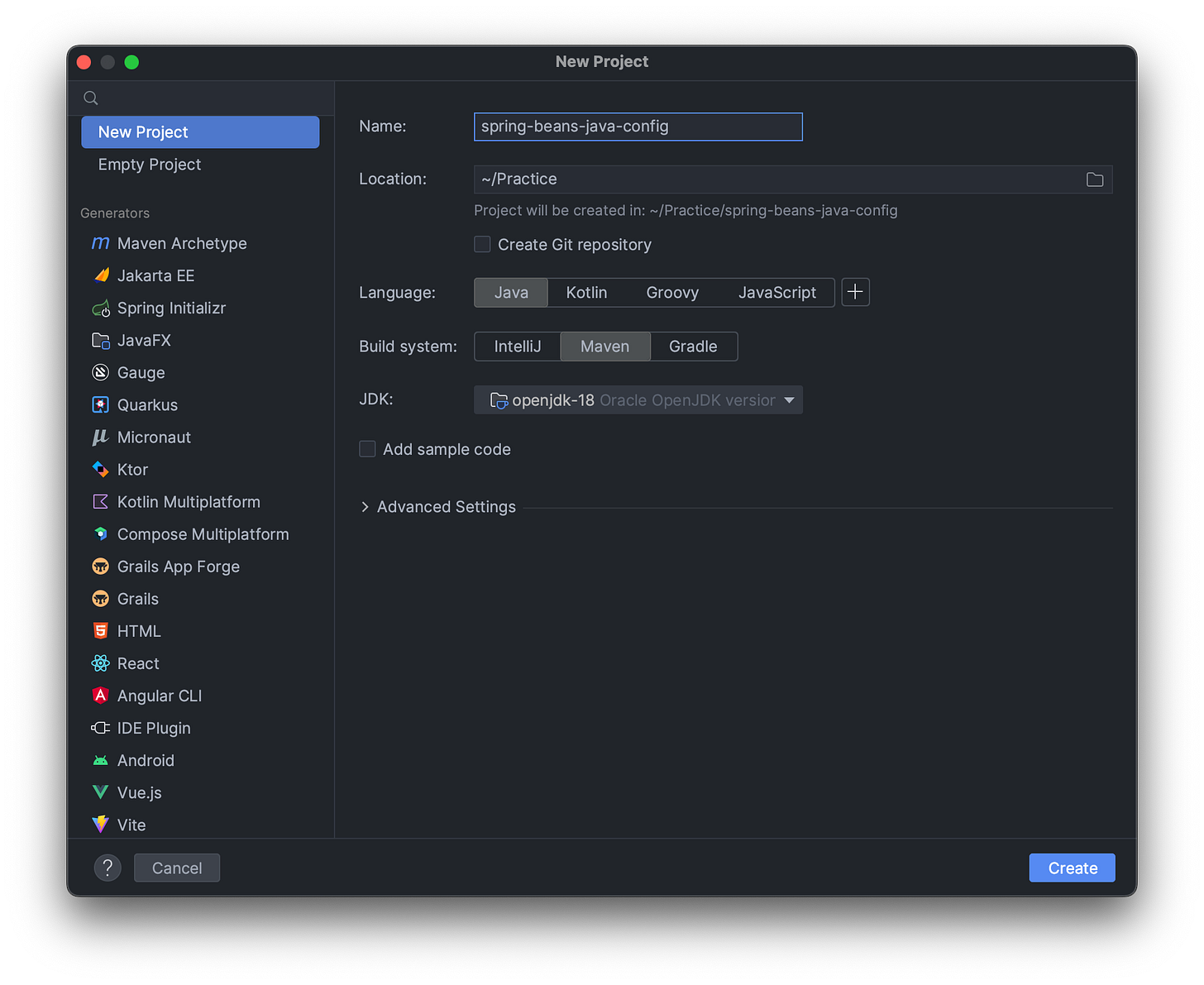Click the Create button
This screenshot has height=985, width=1204.
[1073, 868]
